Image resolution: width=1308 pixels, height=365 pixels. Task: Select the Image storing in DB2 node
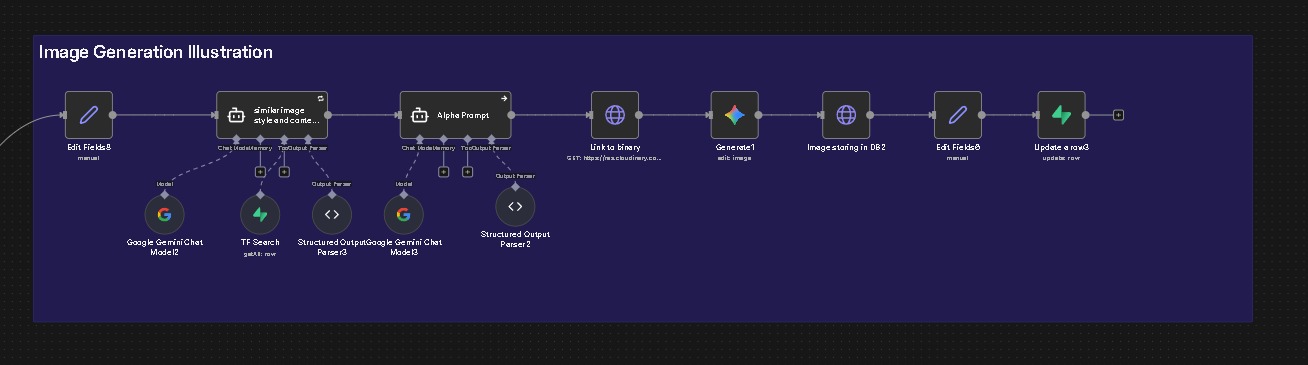pyautogui.click(x=846, y=115)
